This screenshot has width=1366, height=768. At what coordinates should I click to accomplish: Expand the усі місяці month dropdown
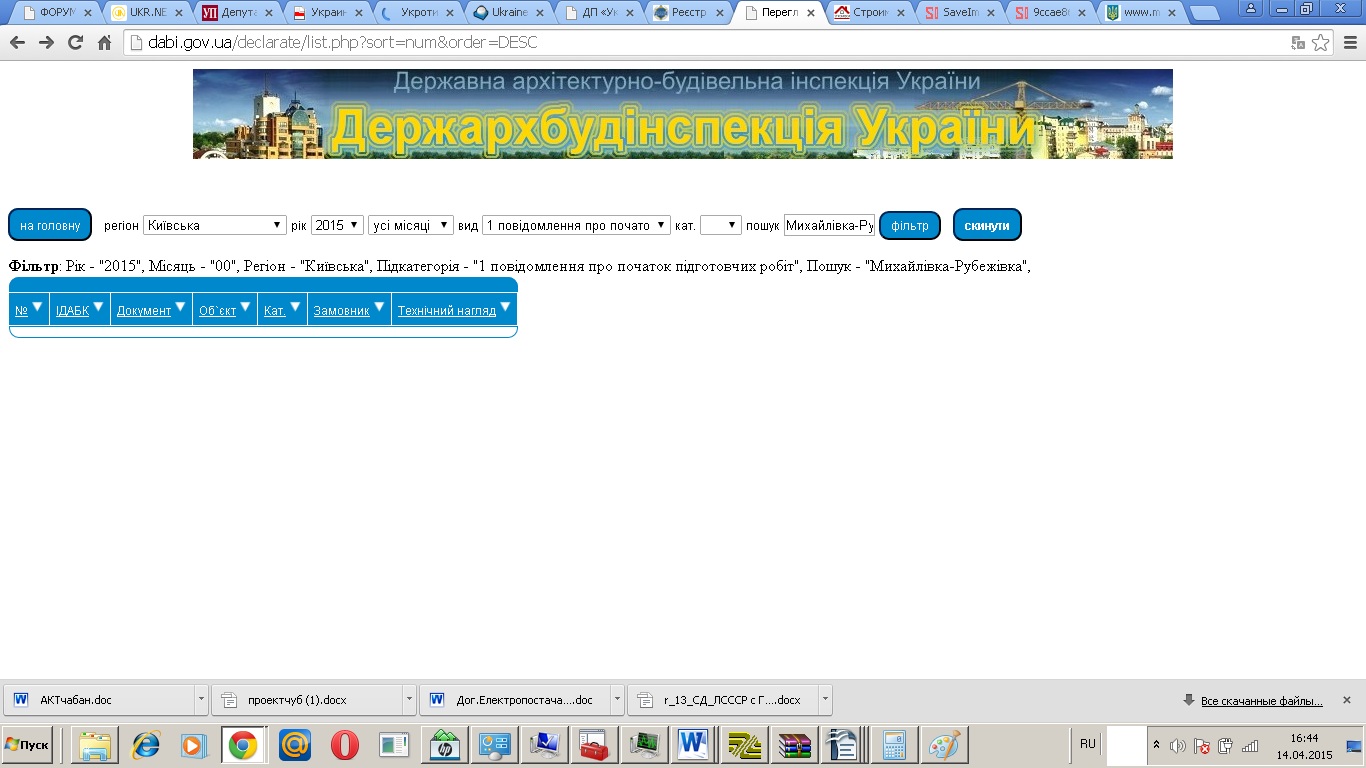[411, 225]
